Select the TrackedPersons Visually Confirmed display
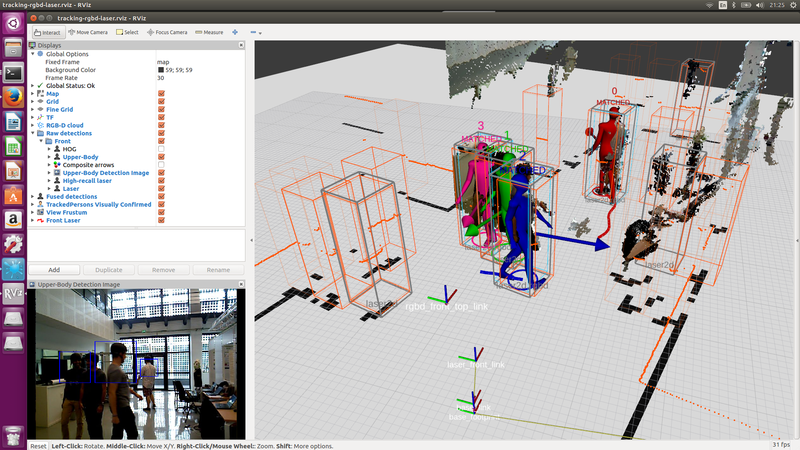Screen dimensions: 800x450 click(x=90, y=204)
